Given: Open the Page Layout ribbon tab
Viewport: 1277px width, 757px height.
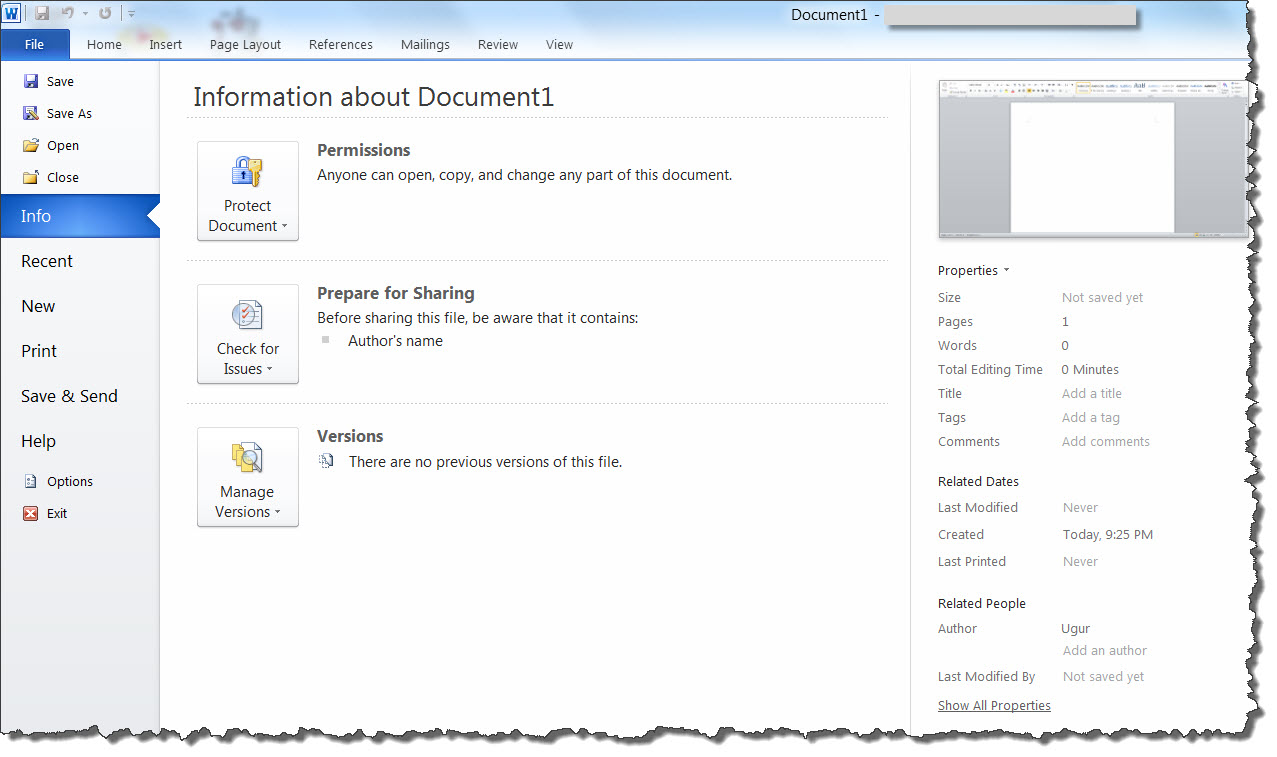Looking at the screenshot, I should tap(245, 45).
